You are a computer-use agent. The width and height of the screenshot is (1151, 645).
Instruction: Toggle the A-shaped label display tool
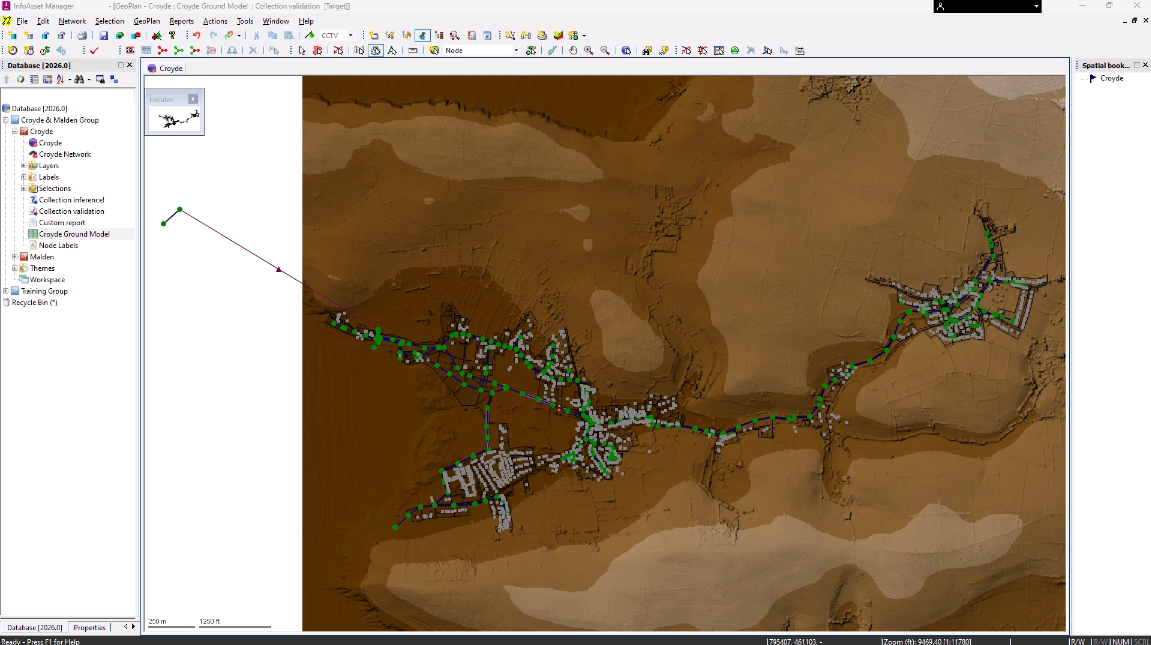coord(392,51)
